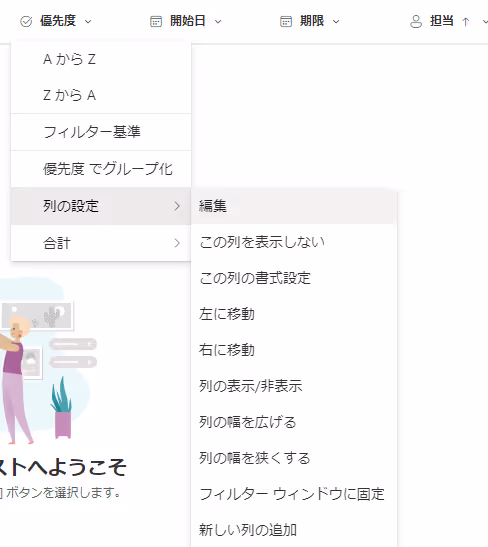Click 新しい列の追加
This screenshot has height=547, width=488.
294,530
